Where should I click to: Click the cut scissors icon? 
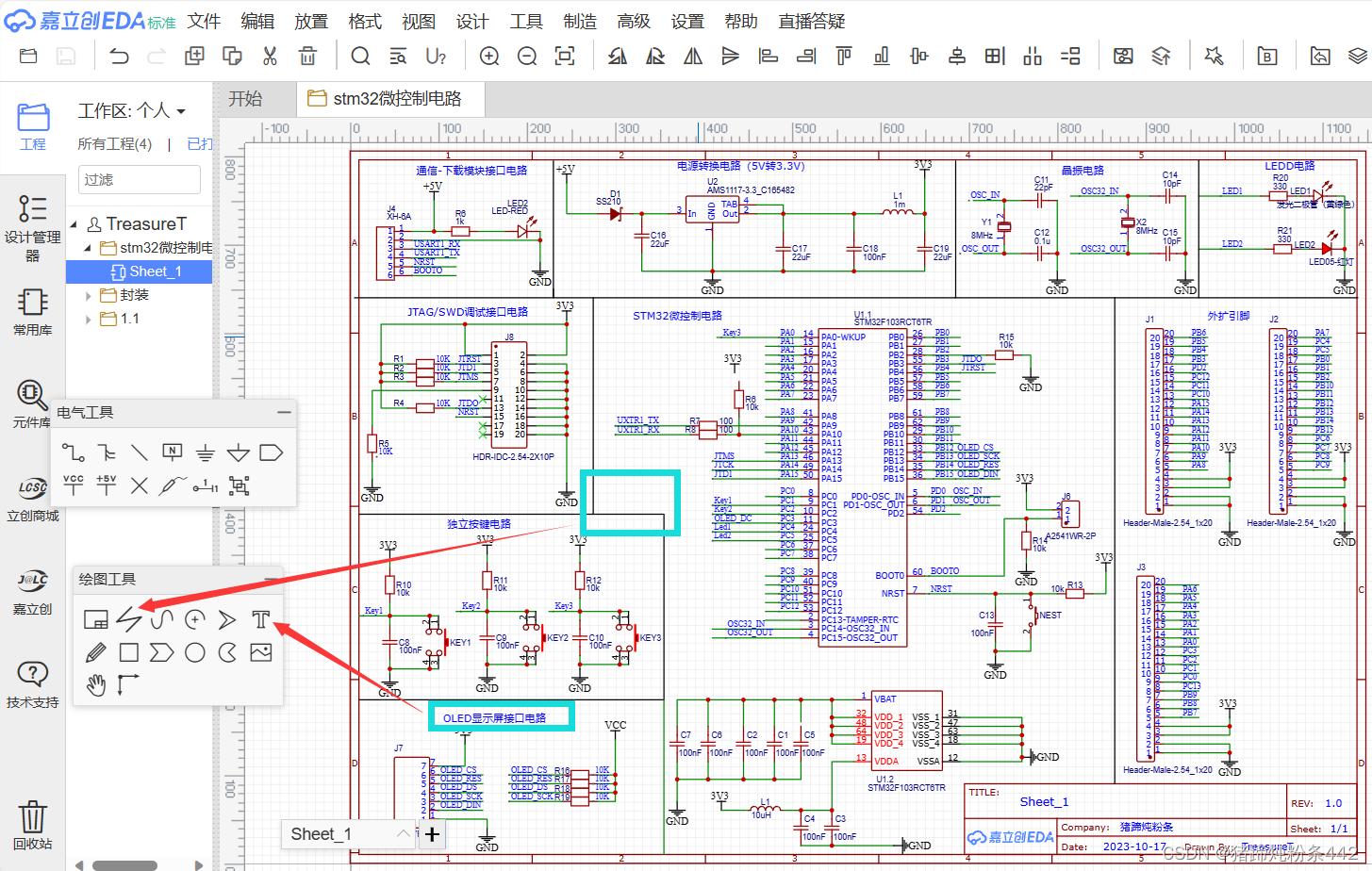click(x=270, y=57)
